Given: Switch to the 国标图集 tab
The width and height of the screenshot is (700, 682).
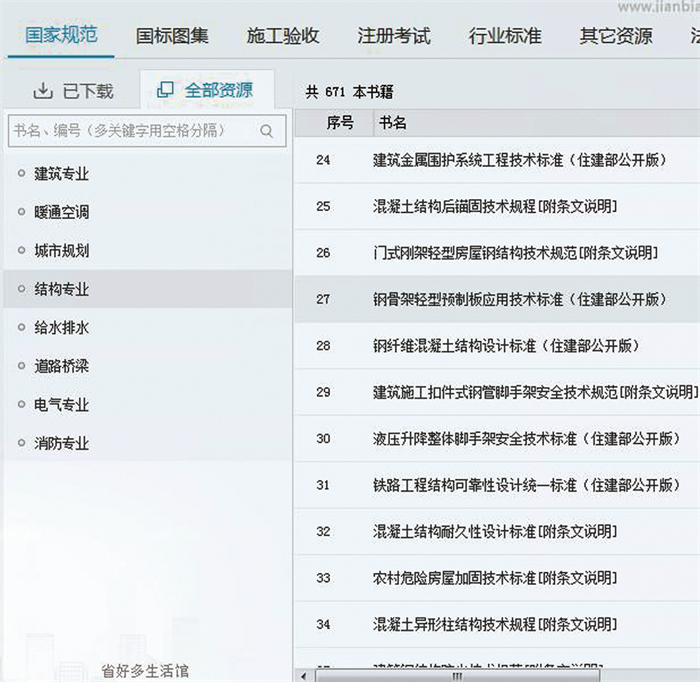Looking at the screenshot, I should pos(172,36).
